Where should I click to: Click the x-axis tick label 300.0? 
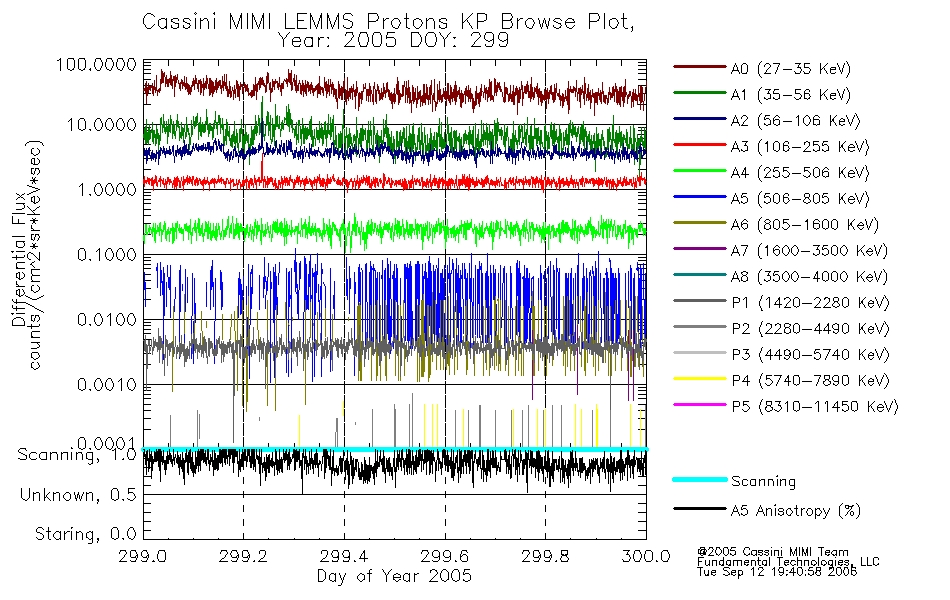tap(646, 556)
